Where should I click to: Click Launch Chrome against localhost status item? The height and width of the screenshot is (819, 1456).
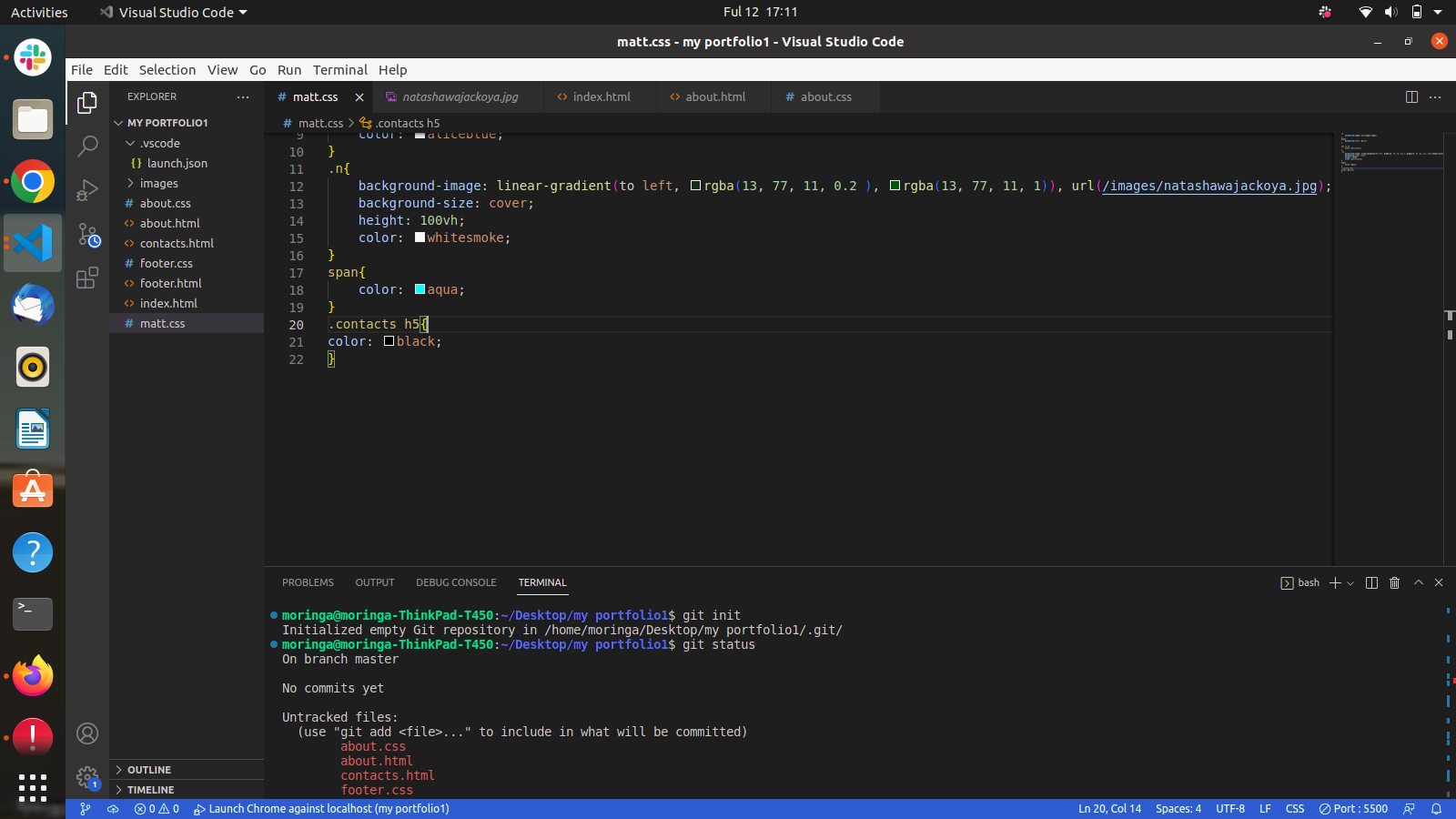[x=321, y=809]
